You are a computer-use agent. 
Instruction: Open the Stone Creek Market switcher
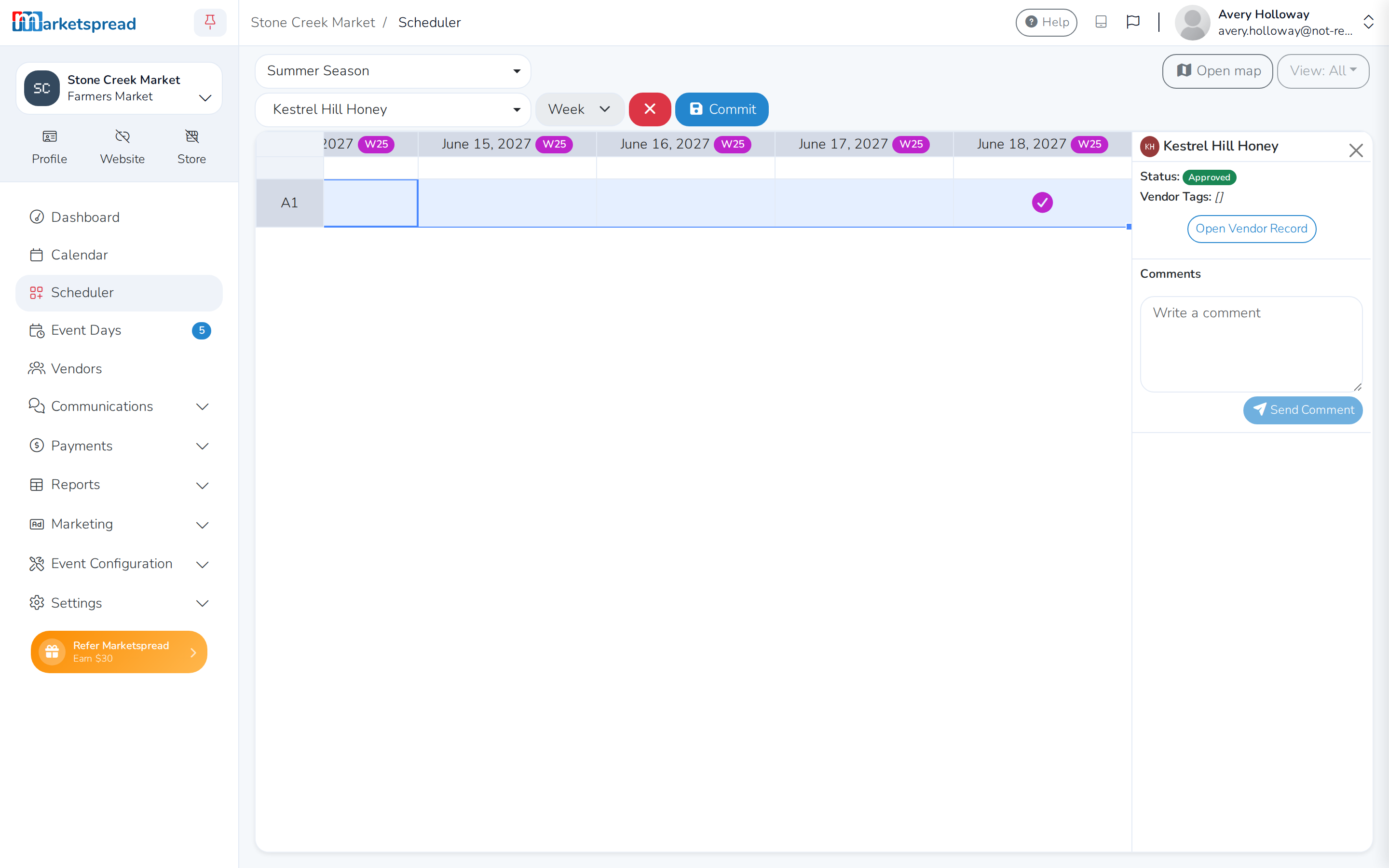(x=119, y=88)
